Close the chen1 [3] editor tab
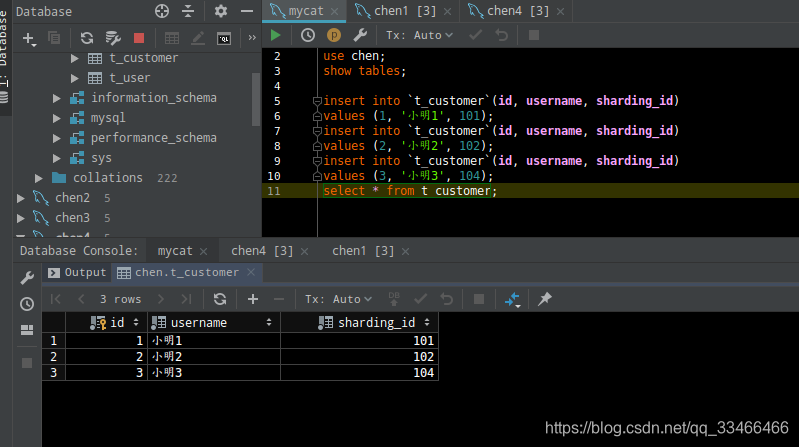The image size is (799, 447). [x=447, y=11]
